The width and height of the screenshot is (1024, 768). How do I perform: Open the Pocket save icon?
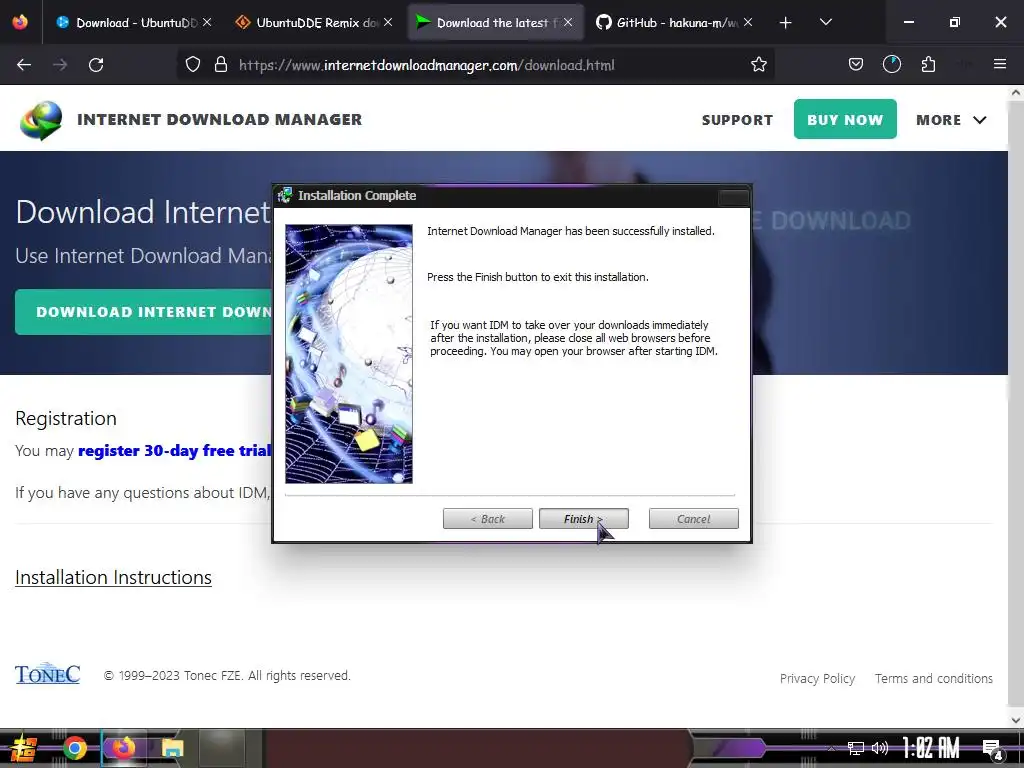click(856, 65)
